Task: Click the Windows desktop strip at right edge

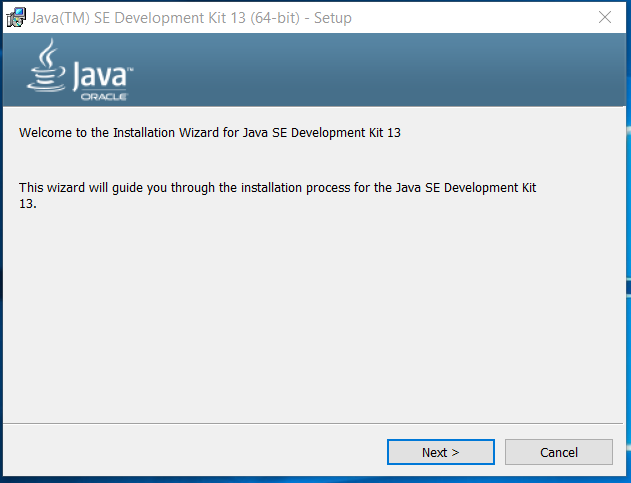Action: (629, 242)
